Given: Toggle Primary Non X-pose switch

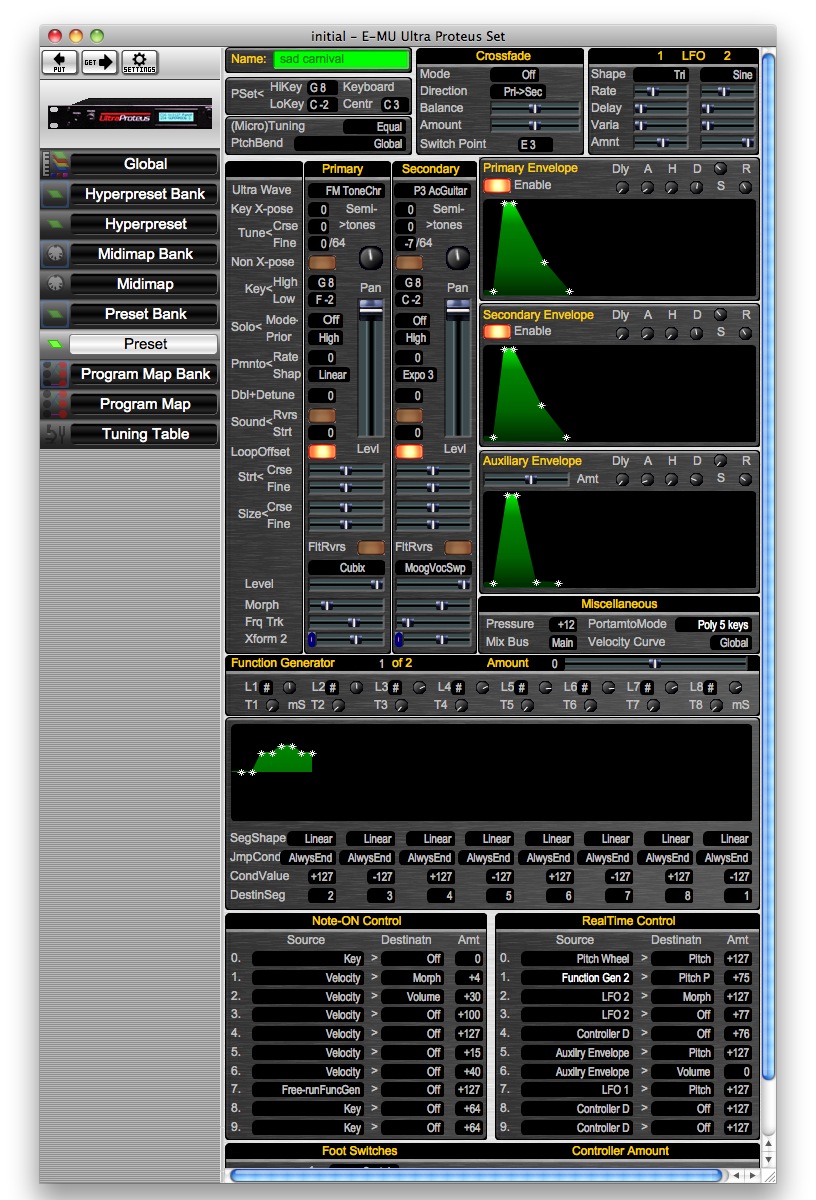Looking at the screenshot, I should [322, 262].
